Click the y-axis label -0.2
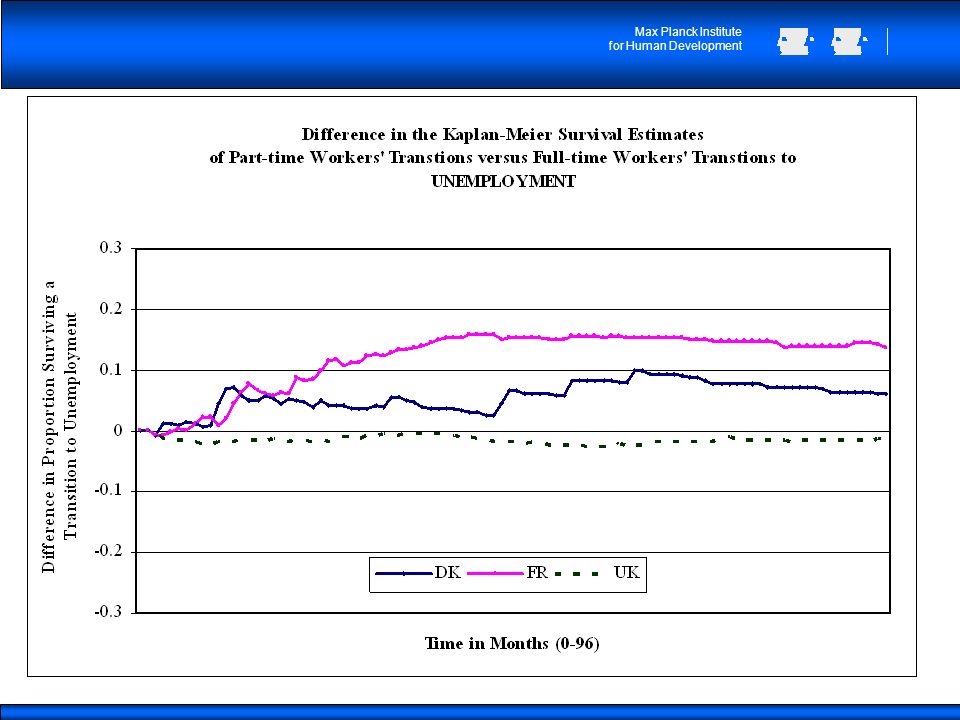Screen dimensions: 960x720 [x=108, y=551]
